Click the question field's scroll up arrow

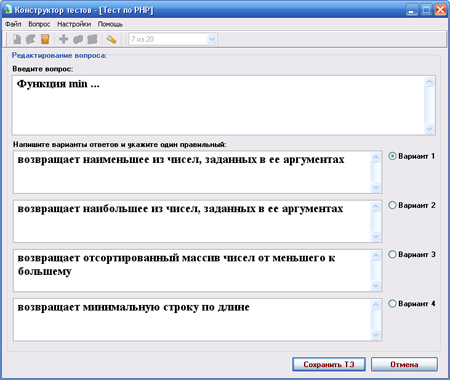coord(430,82)
